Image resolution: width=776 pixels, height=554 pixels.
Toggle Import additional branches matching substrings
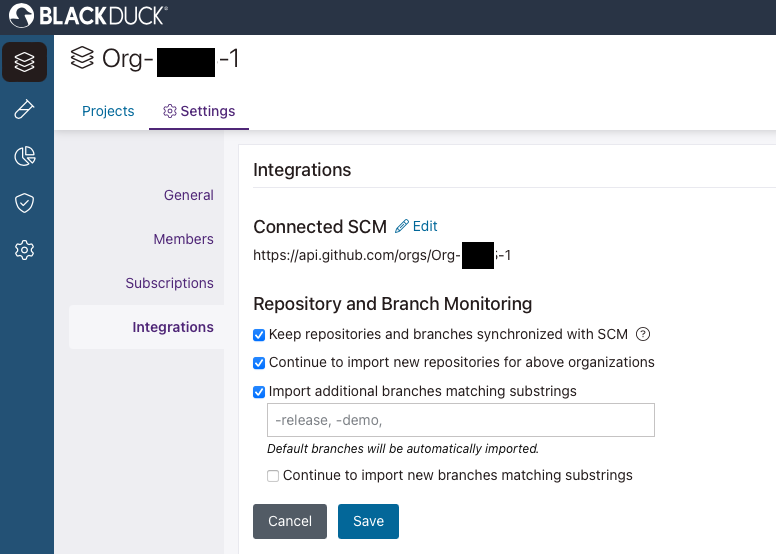pos(260,391)
